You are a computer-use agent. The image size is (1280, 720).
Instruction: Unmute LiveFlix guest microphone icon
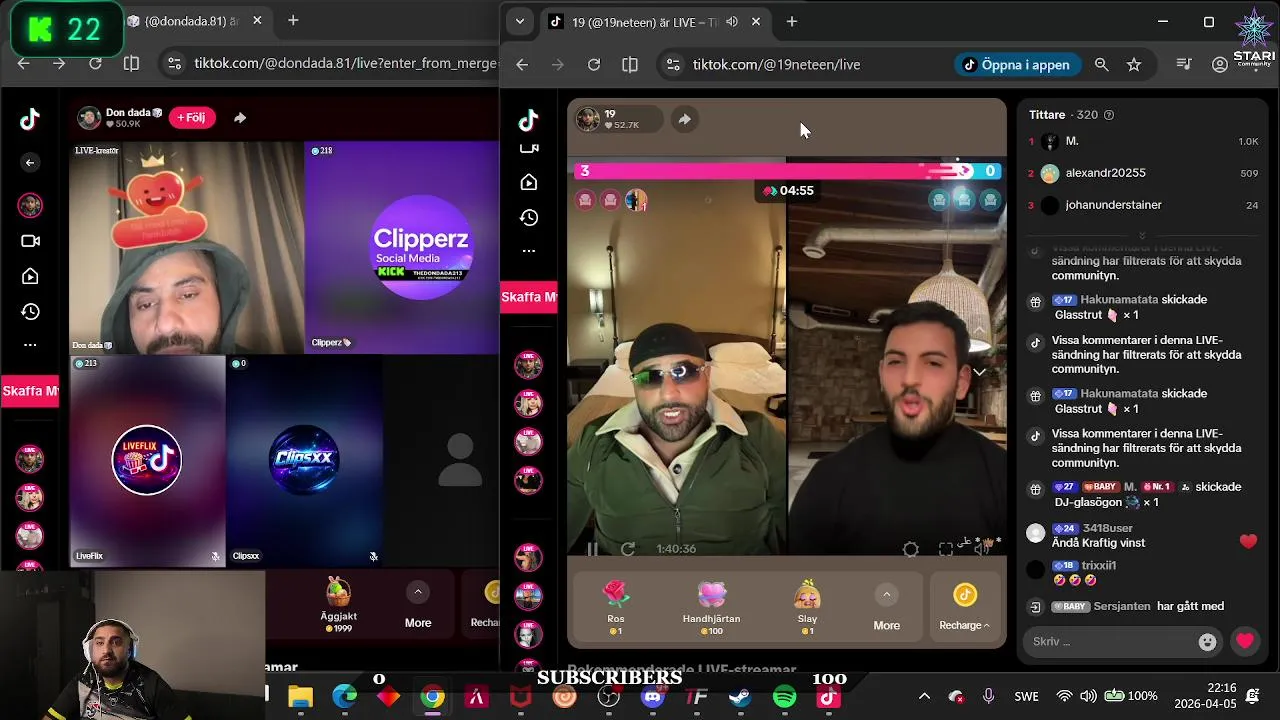(215, 556)
